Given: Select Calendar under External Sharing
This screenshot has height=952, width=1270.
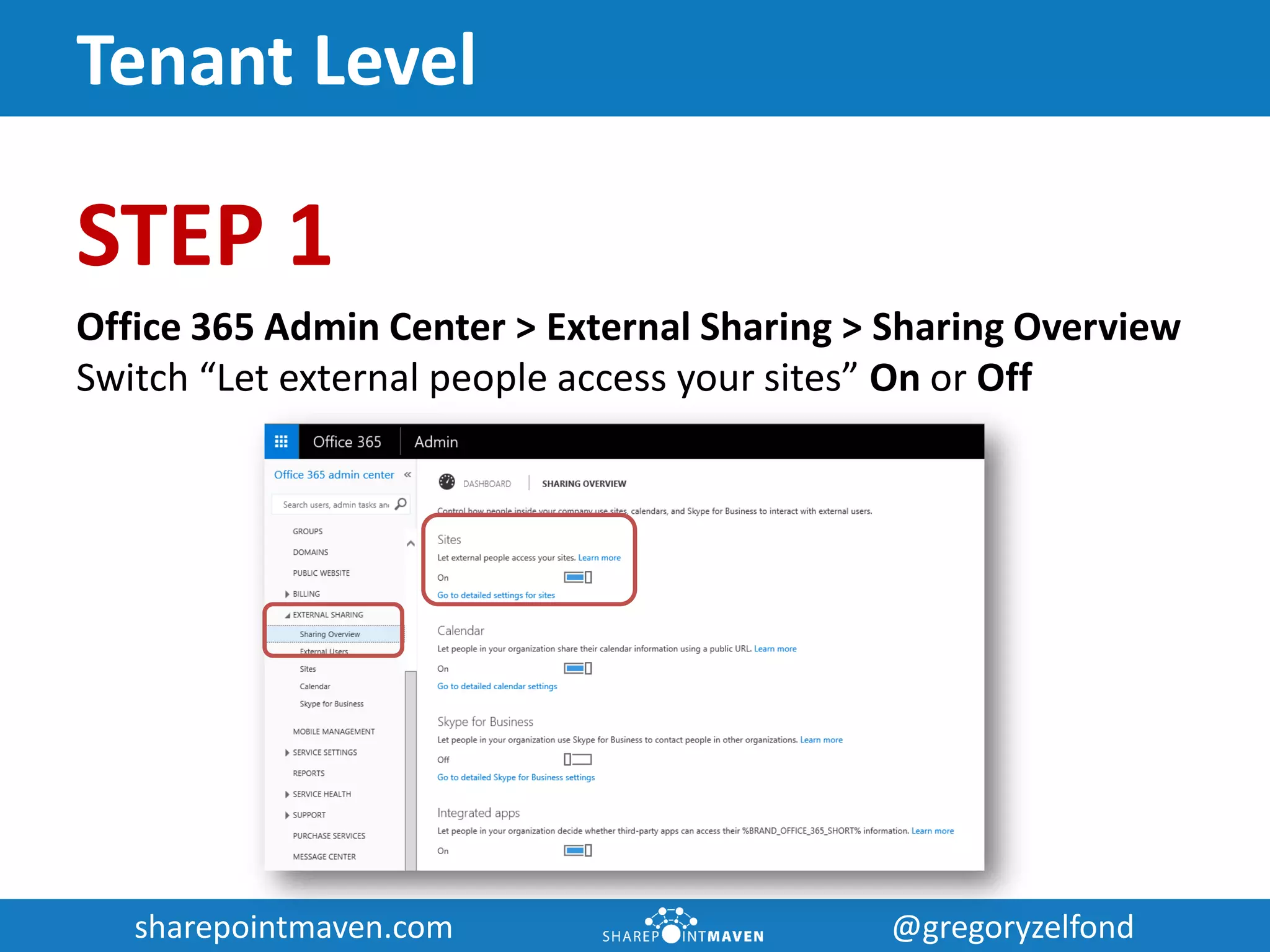Looking at the screenshot, I should 315,686.
